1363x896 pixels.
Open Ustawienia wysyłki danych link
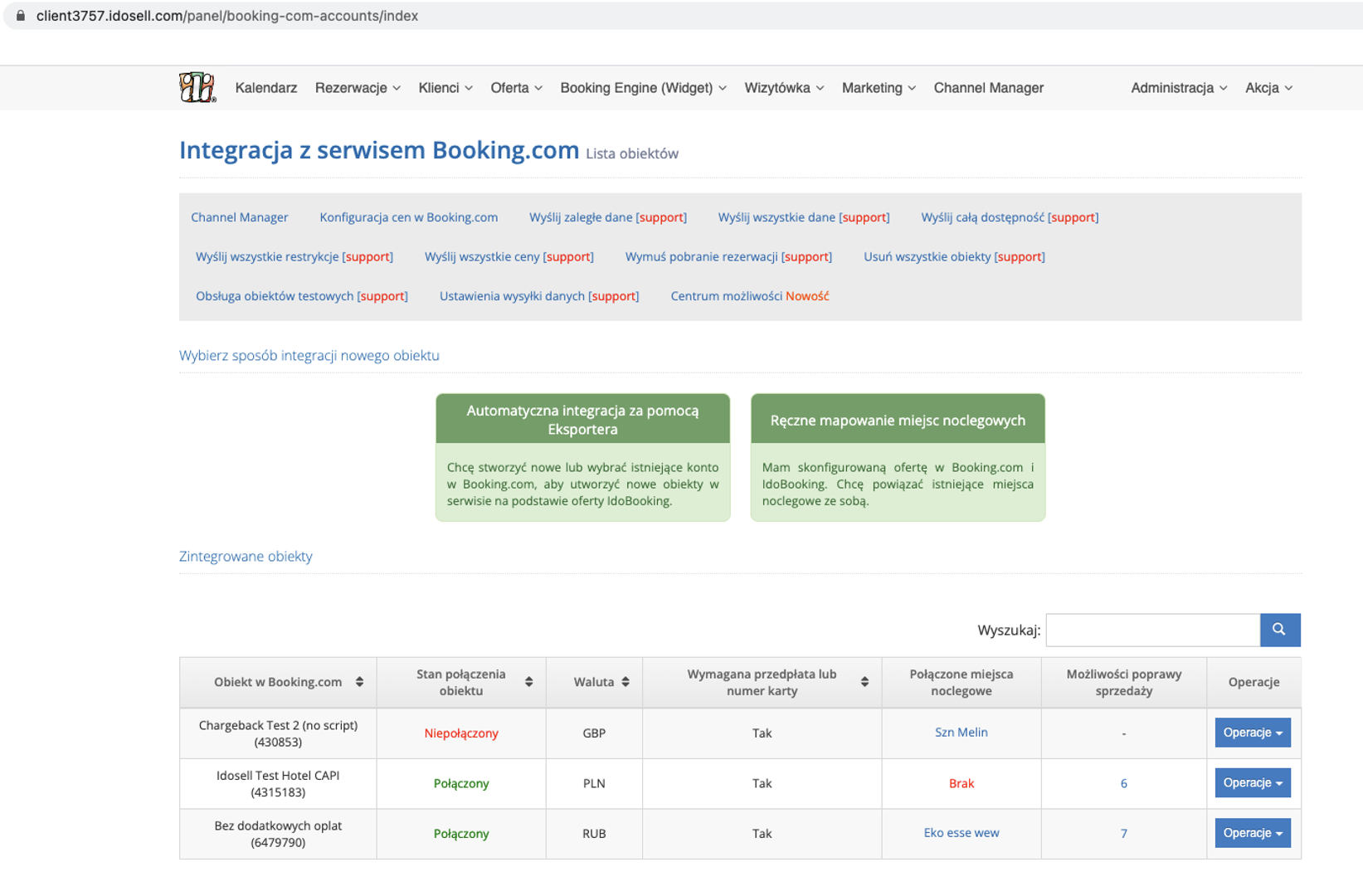pos(539,296)
